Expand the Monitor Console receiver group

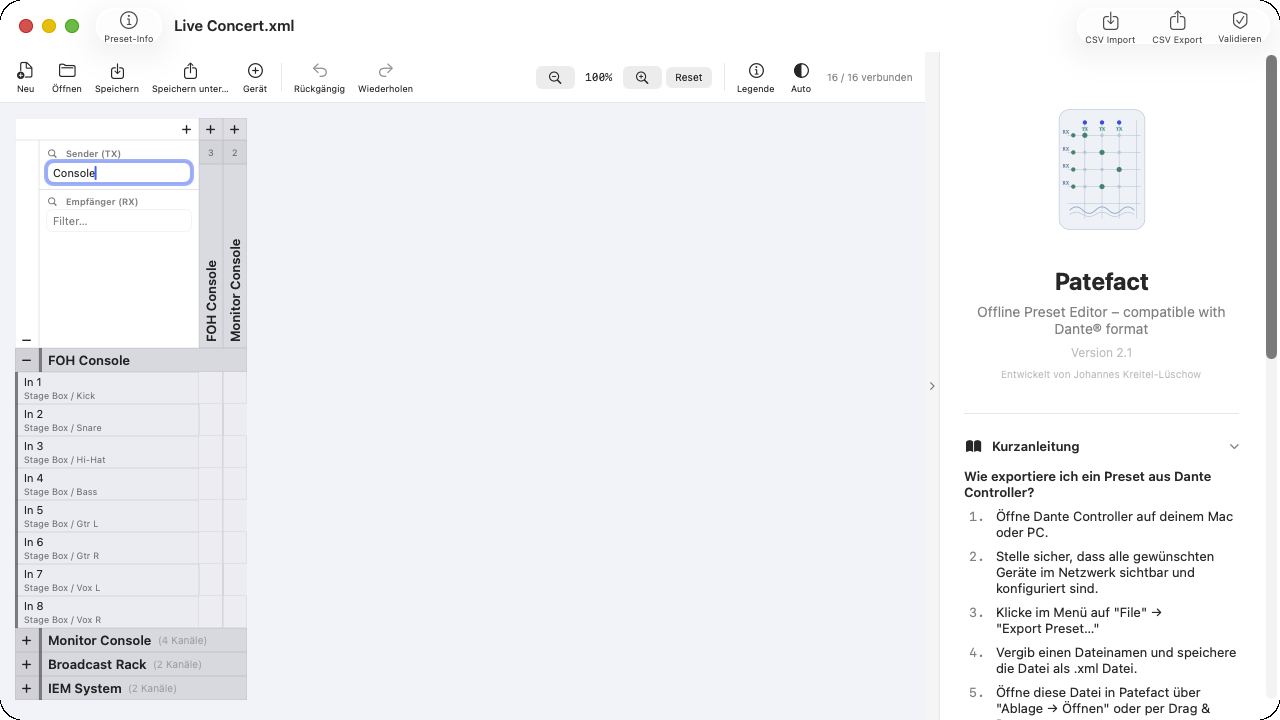pyautogui.click(x=26, y=640)
